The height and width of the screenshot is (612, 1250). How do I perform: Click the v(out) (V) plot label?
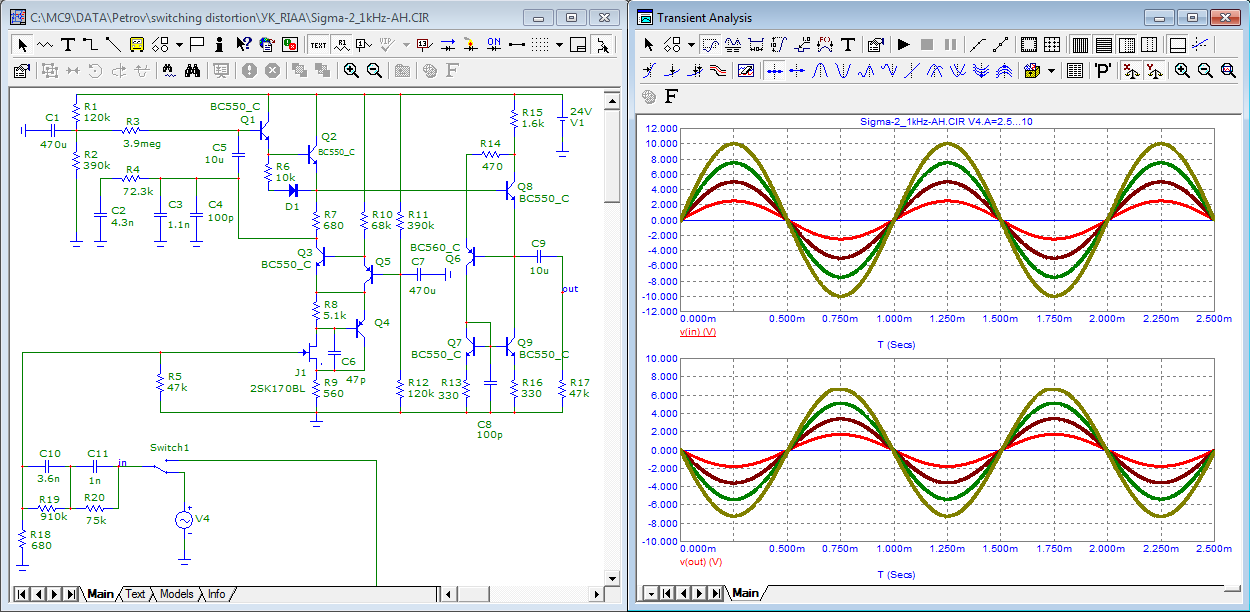[700, 562]
